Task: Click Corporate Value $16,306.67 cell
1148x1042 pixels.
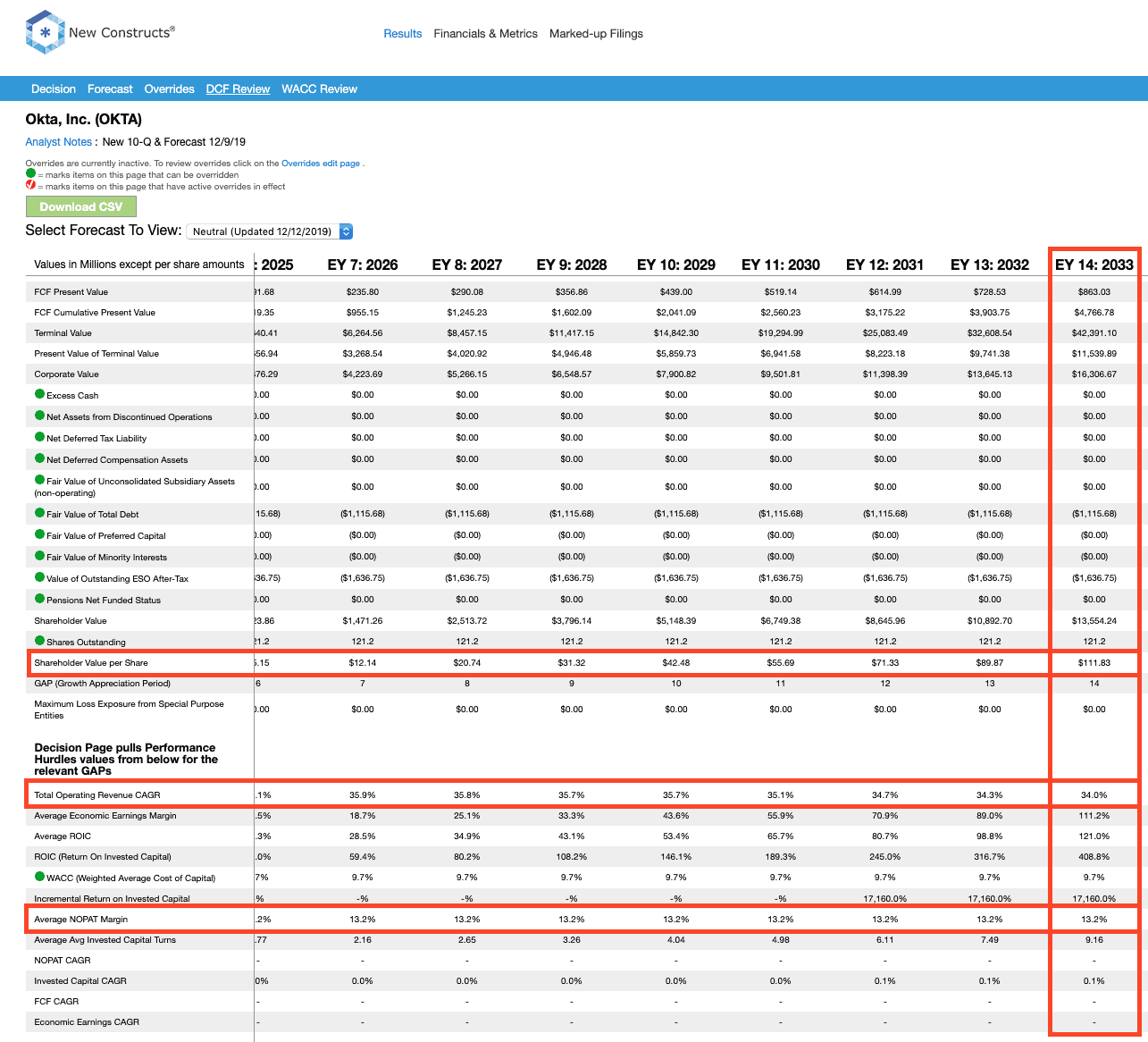Action: (x=1094, y=374)
